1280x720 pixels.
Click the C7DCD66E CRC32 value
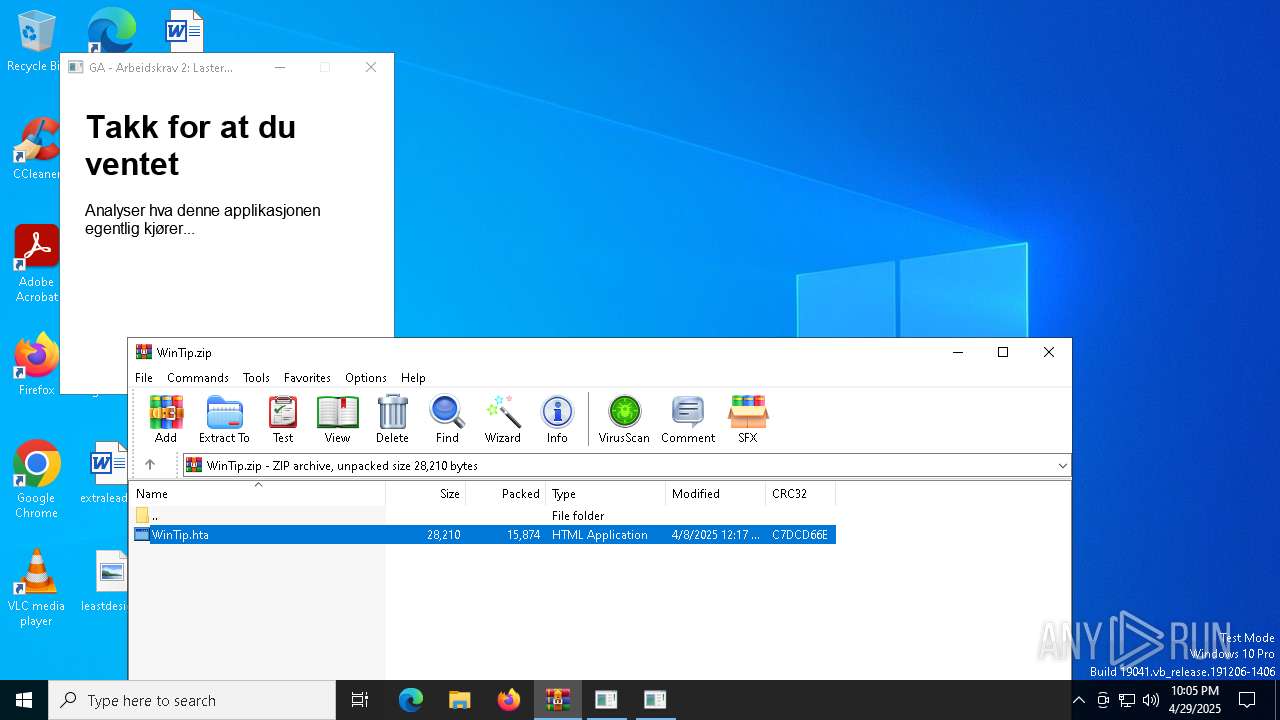point(800,535)
